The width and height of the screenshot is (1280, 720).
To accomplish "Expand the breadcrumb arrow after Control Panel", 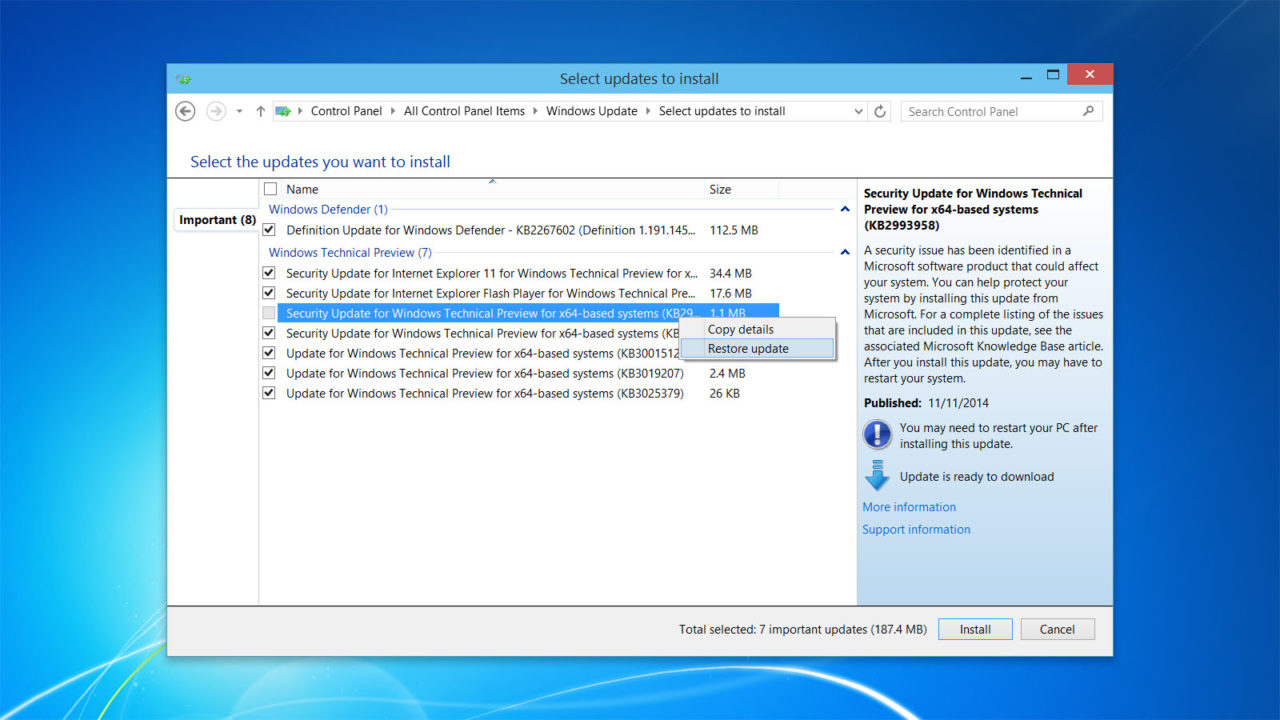I will (x=393, y=112).
